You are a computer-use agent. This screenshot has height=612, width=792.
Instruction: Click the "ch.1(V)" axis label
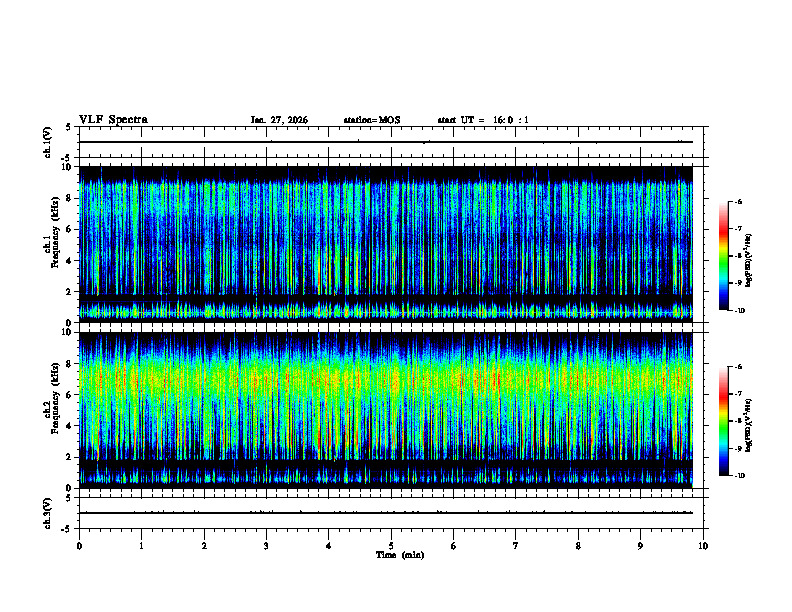48,142
